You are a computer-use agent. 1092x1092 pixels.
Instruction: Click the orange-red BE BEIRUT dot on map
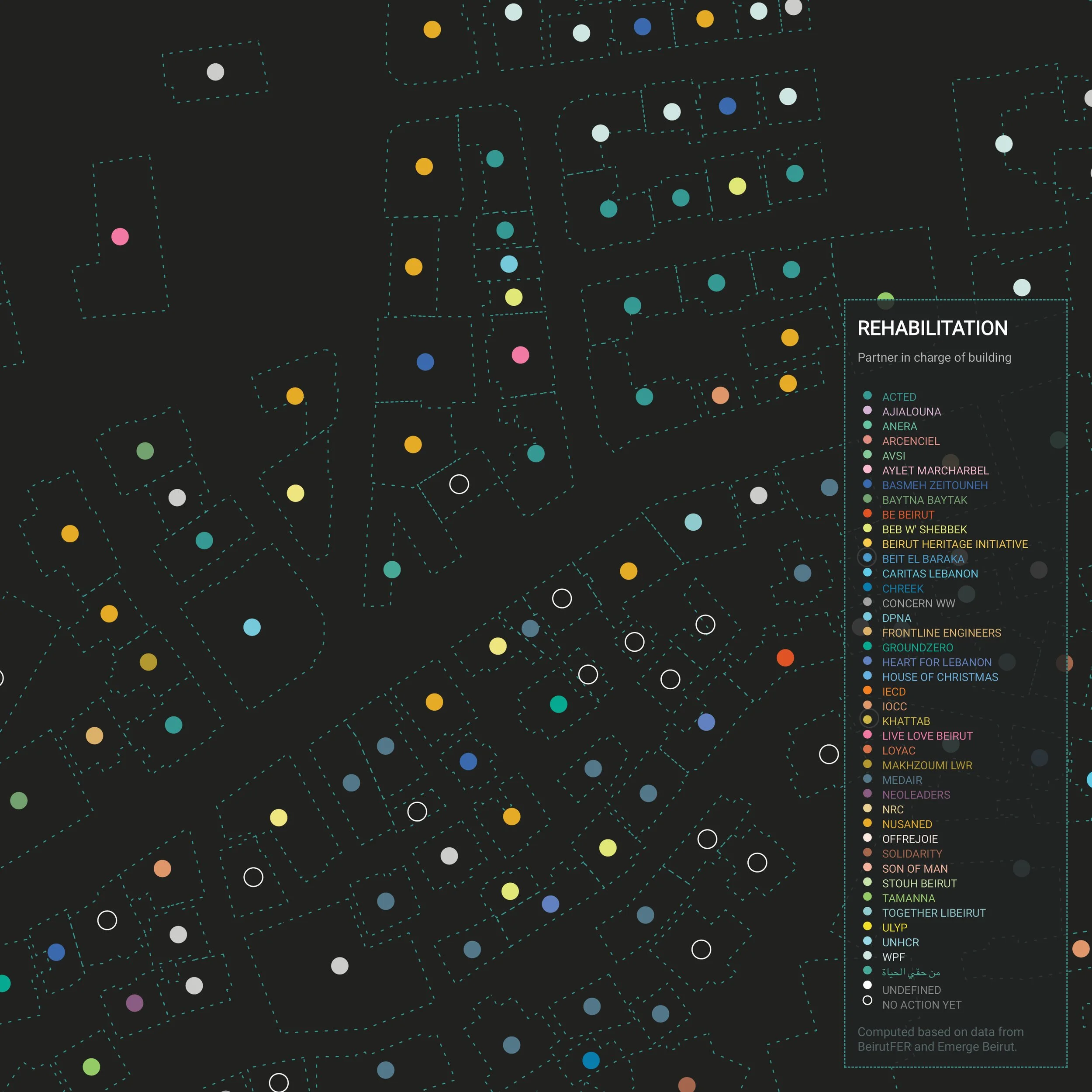785,658
